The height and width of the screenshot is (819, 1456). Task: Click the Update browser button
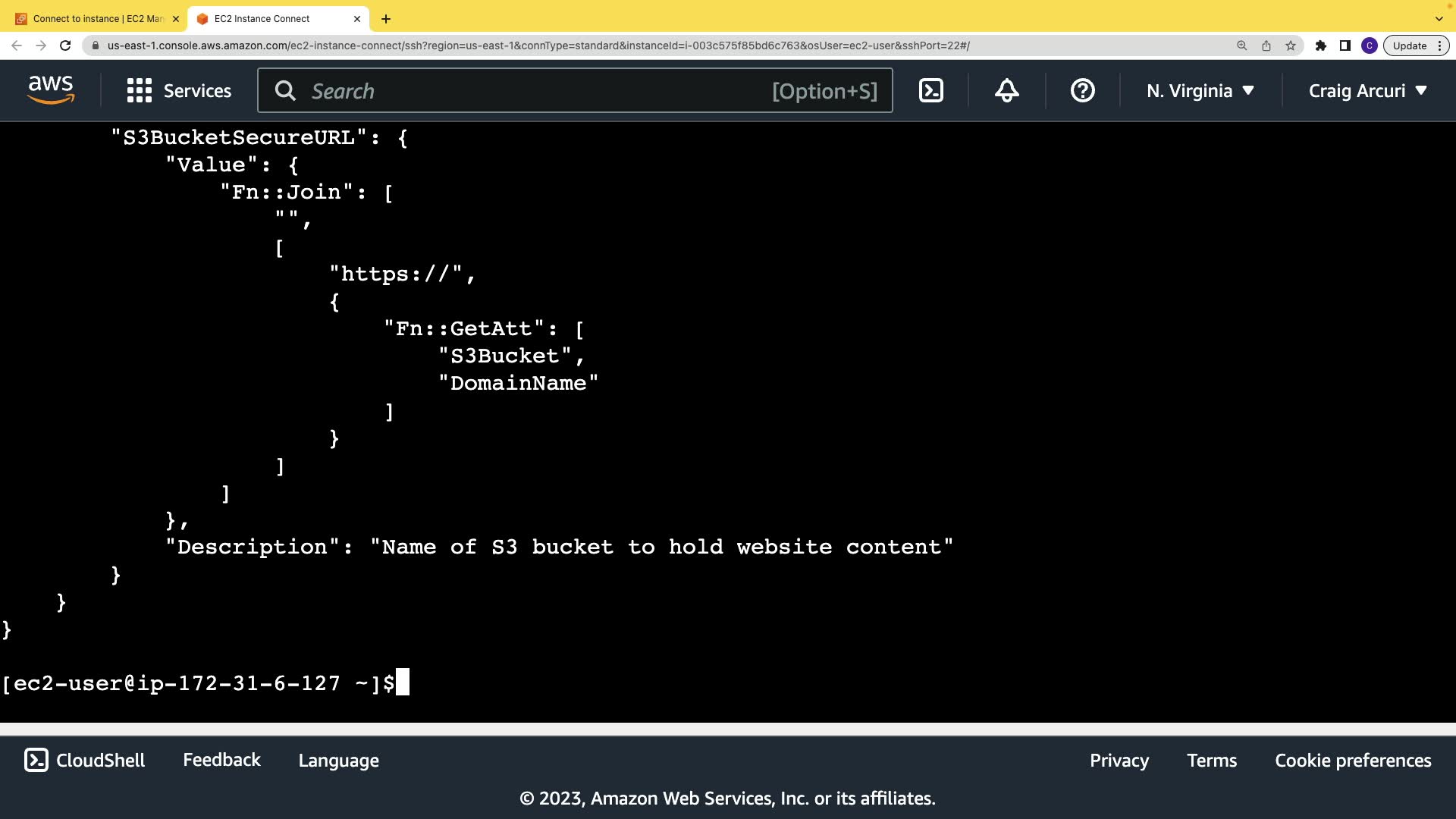pos(1409,45)
